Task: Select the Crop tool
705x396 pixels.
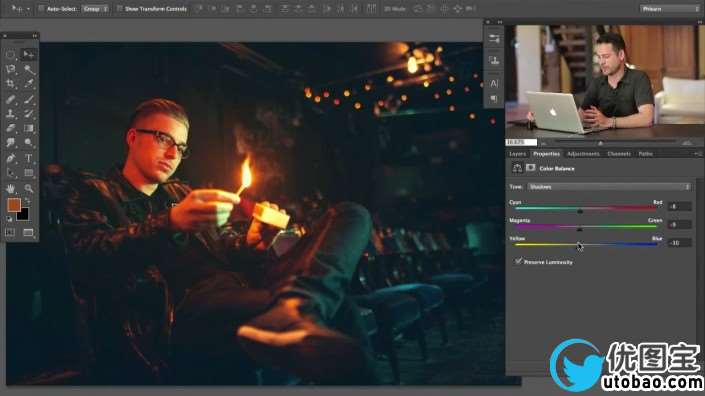Action: pyautogui.click(x=11, y=84)
